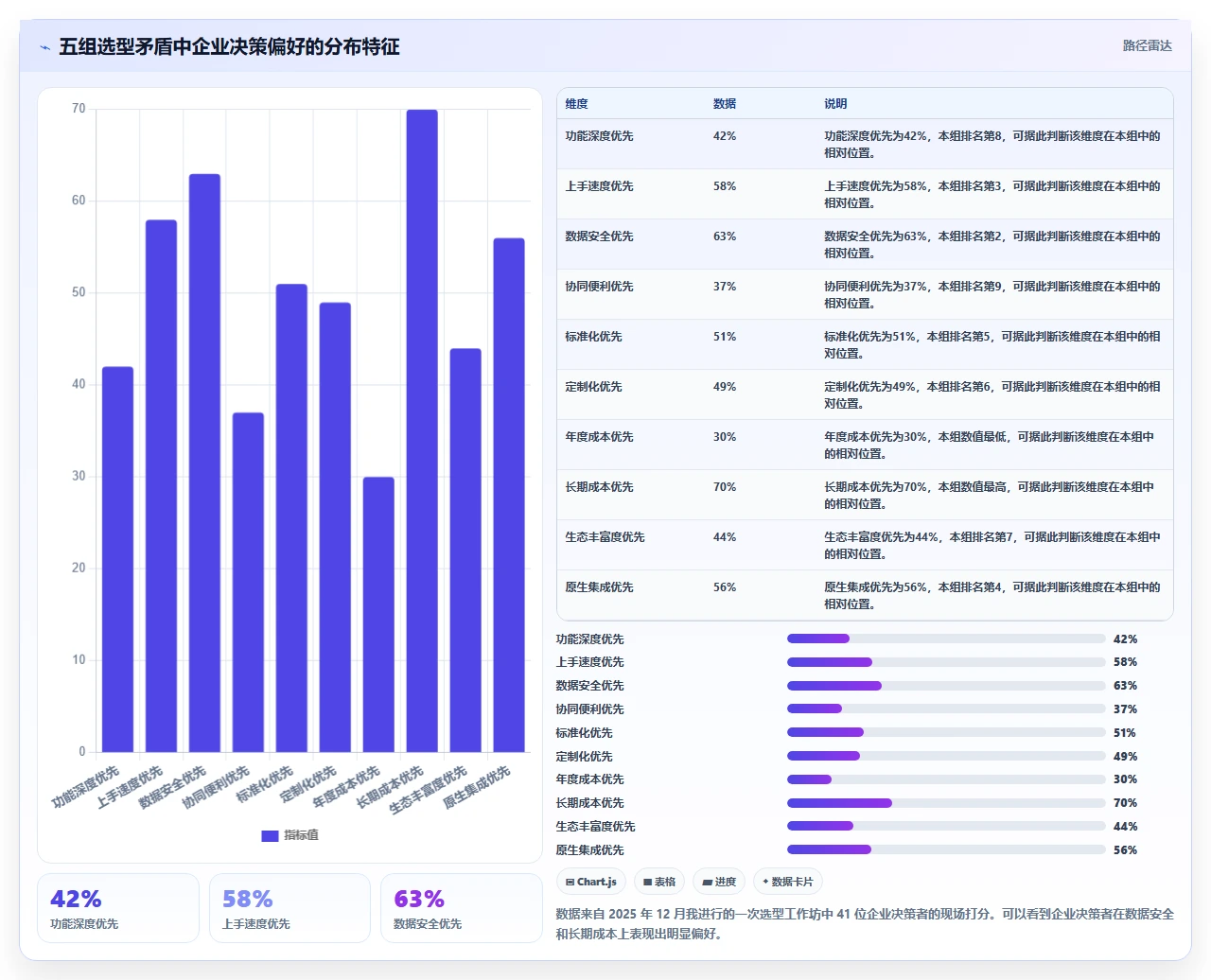
Task: Click the Chart.js tag
Action: click(x=591, y=882)
